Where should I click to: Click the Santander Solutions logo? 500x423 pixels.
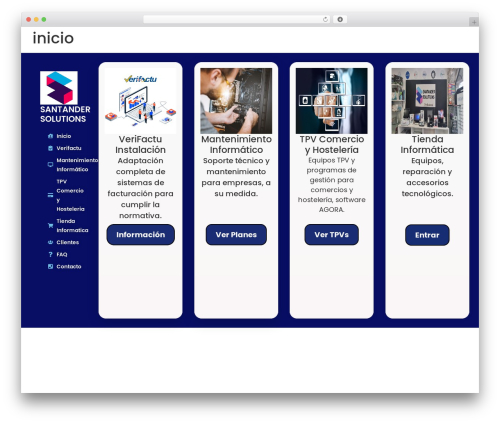coord(59,88)
